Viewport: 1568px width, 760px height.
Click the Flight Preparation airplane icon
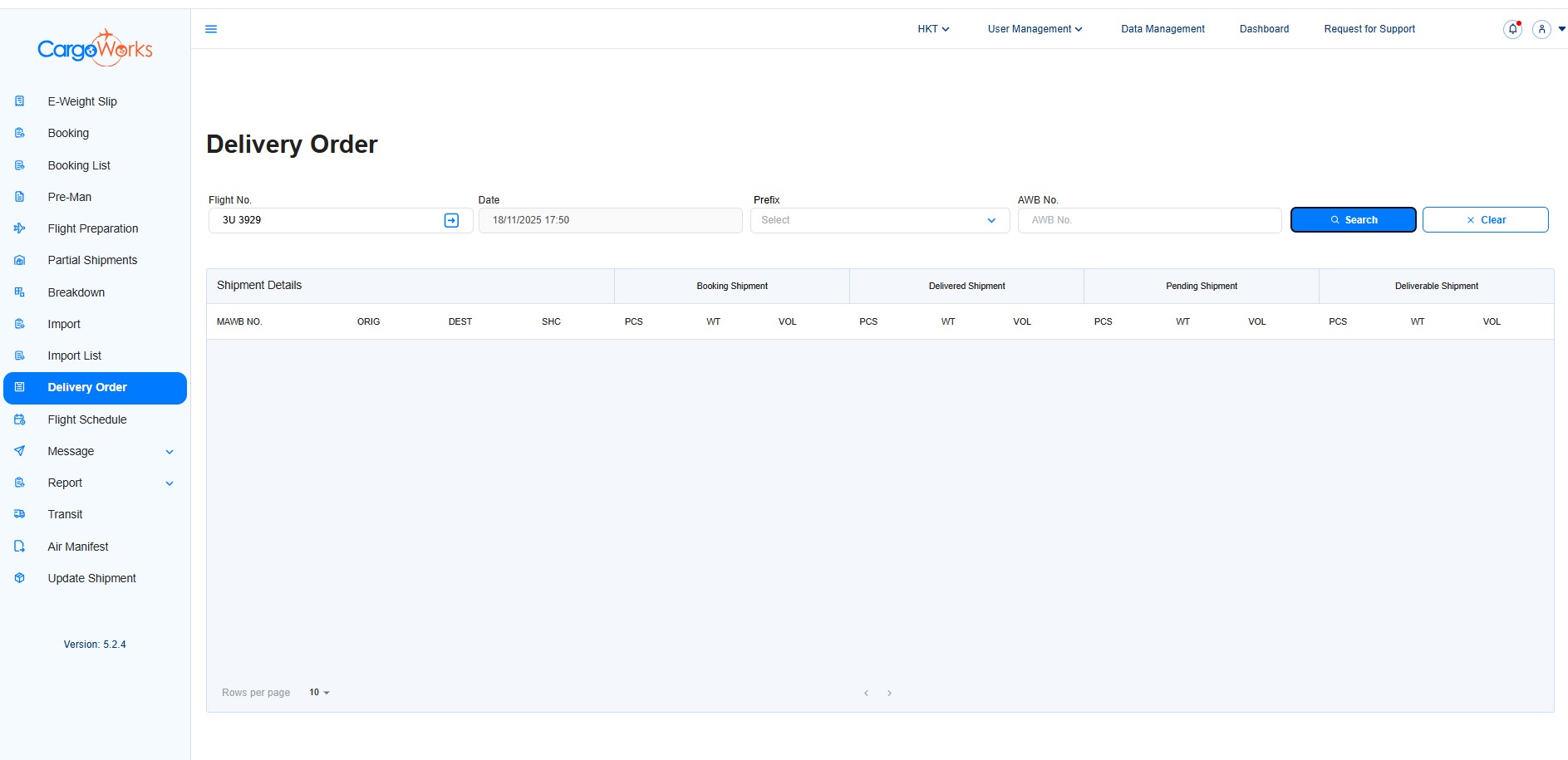20,228
